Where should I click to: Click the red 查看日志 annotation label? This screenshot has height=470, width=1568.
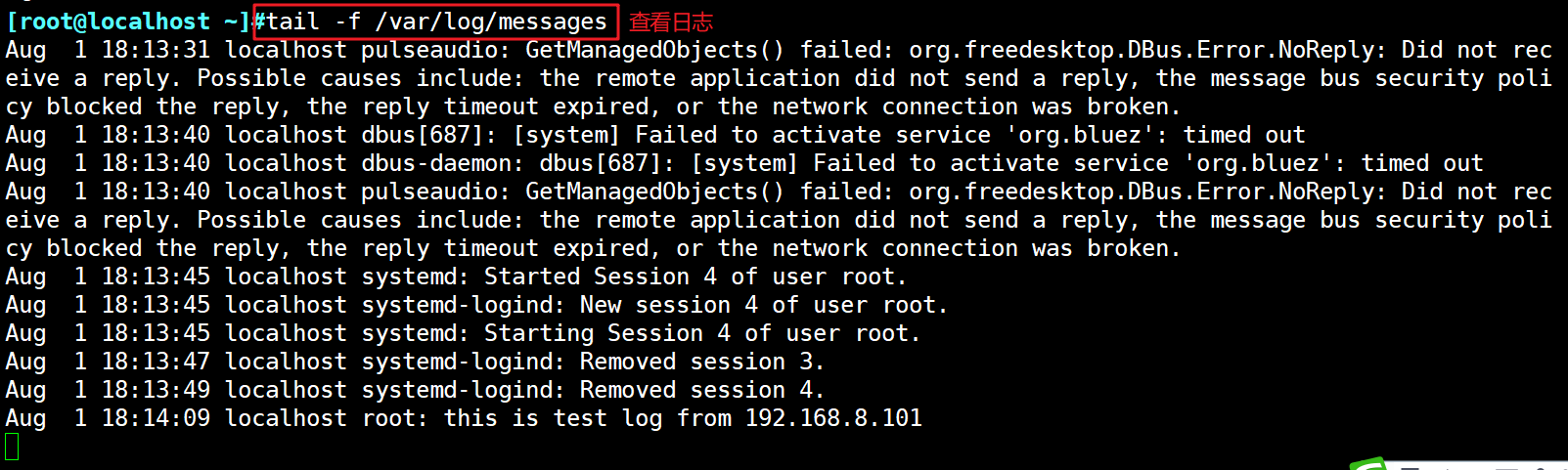point(671,21)
